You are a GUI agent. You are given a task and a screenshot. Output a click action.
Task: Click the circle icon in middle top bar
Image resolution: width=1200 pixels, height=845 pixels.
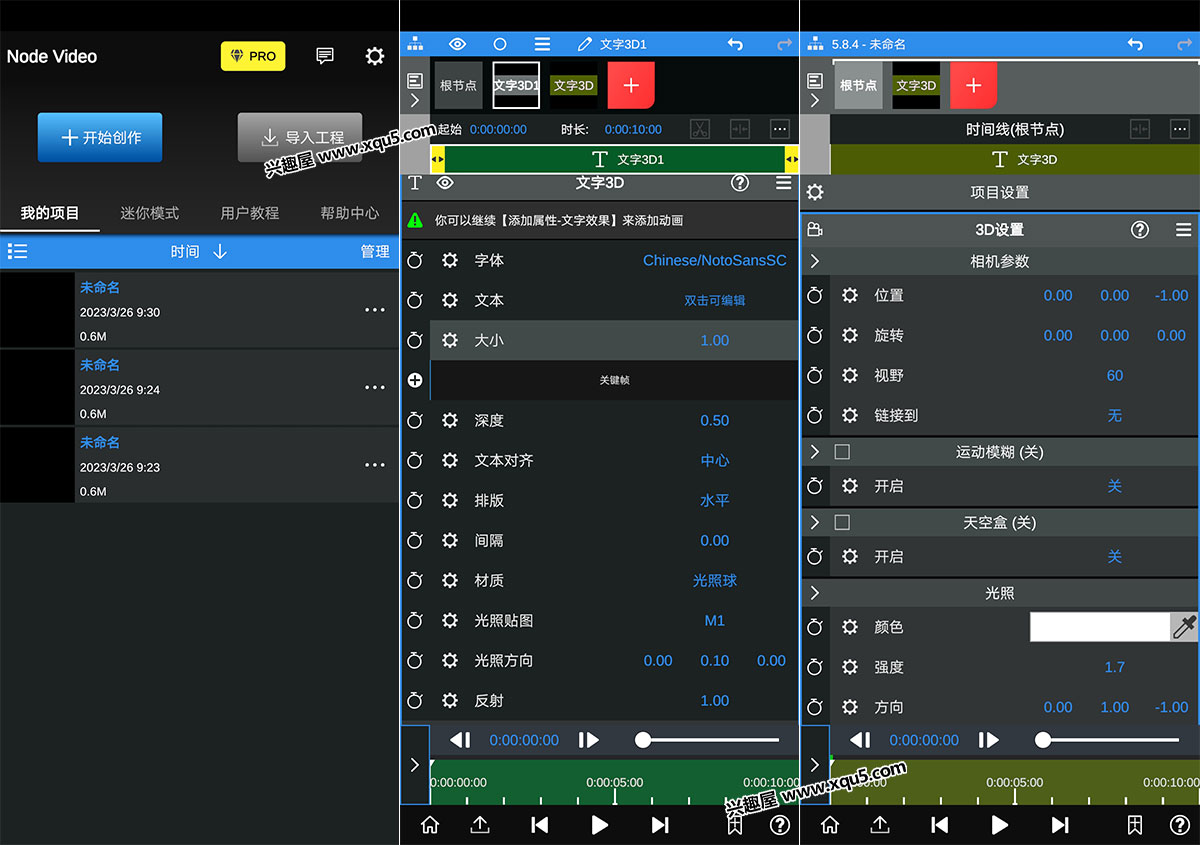coord(500,44)
